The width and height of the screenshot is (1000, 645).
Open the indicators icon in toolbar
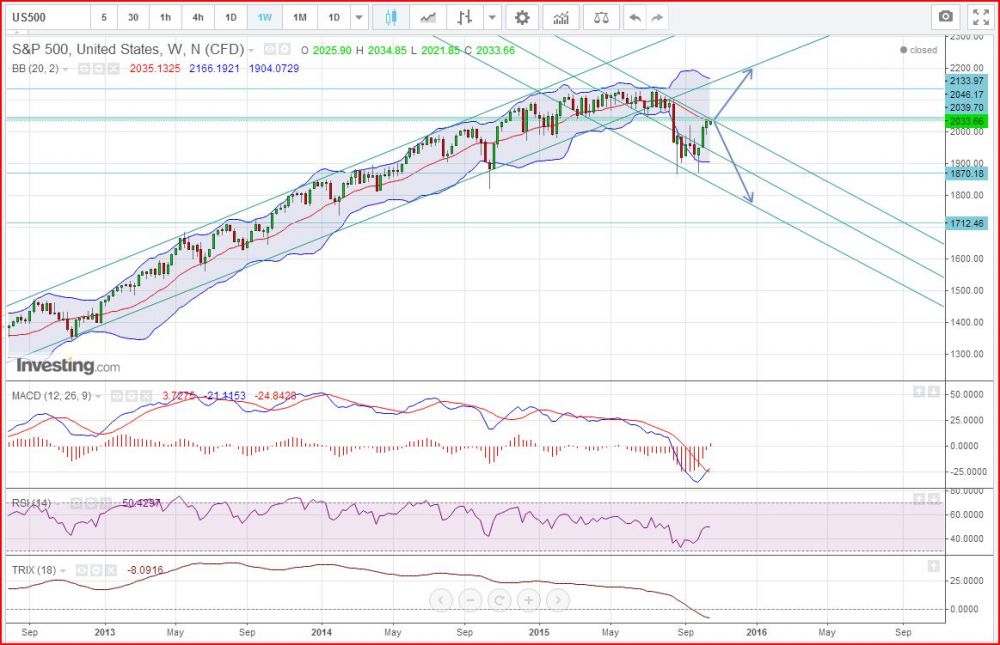[564, 17]
